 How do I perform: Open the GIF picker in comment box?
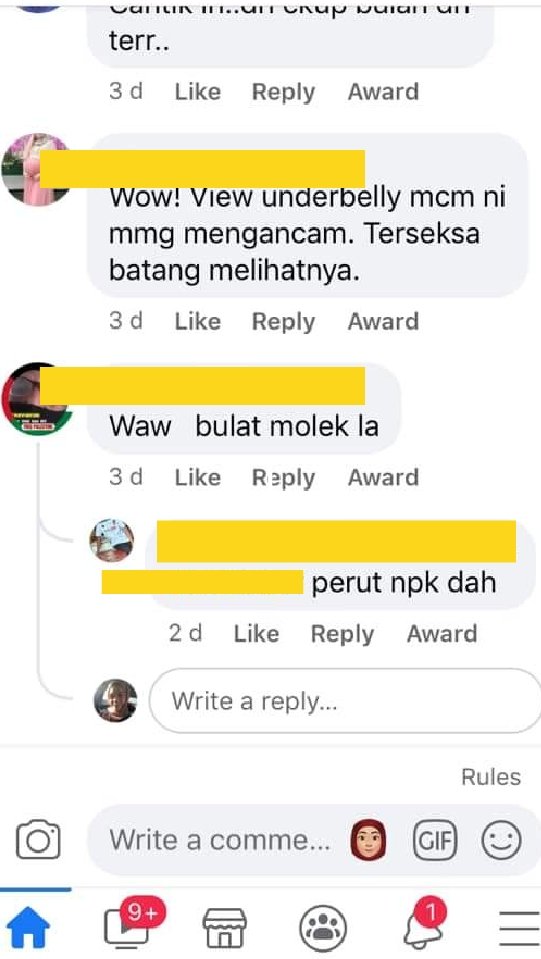point(435,840)
